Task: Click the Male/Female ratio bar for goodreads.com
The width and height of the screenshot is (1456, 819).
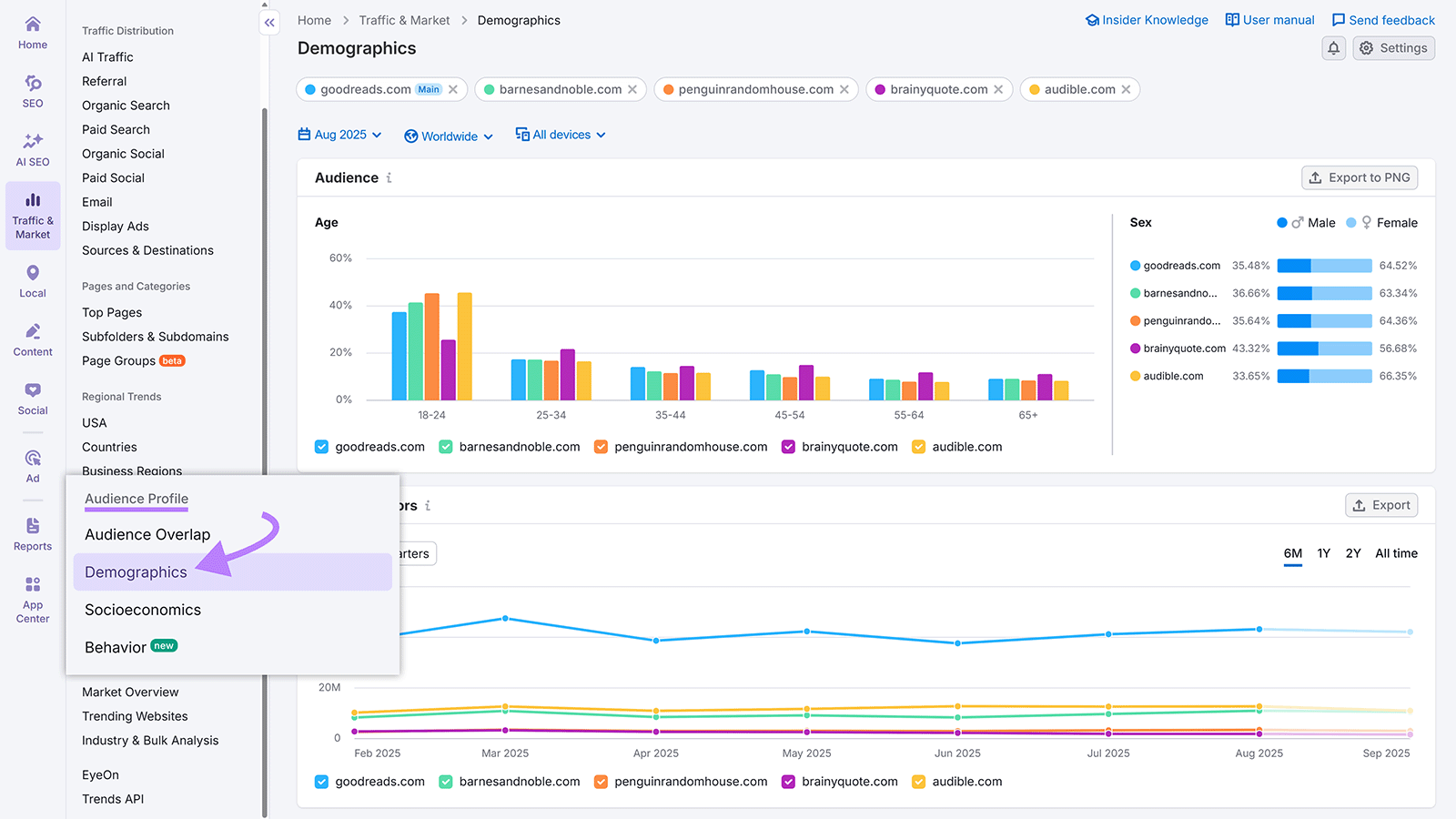Action: point(1324,265)
